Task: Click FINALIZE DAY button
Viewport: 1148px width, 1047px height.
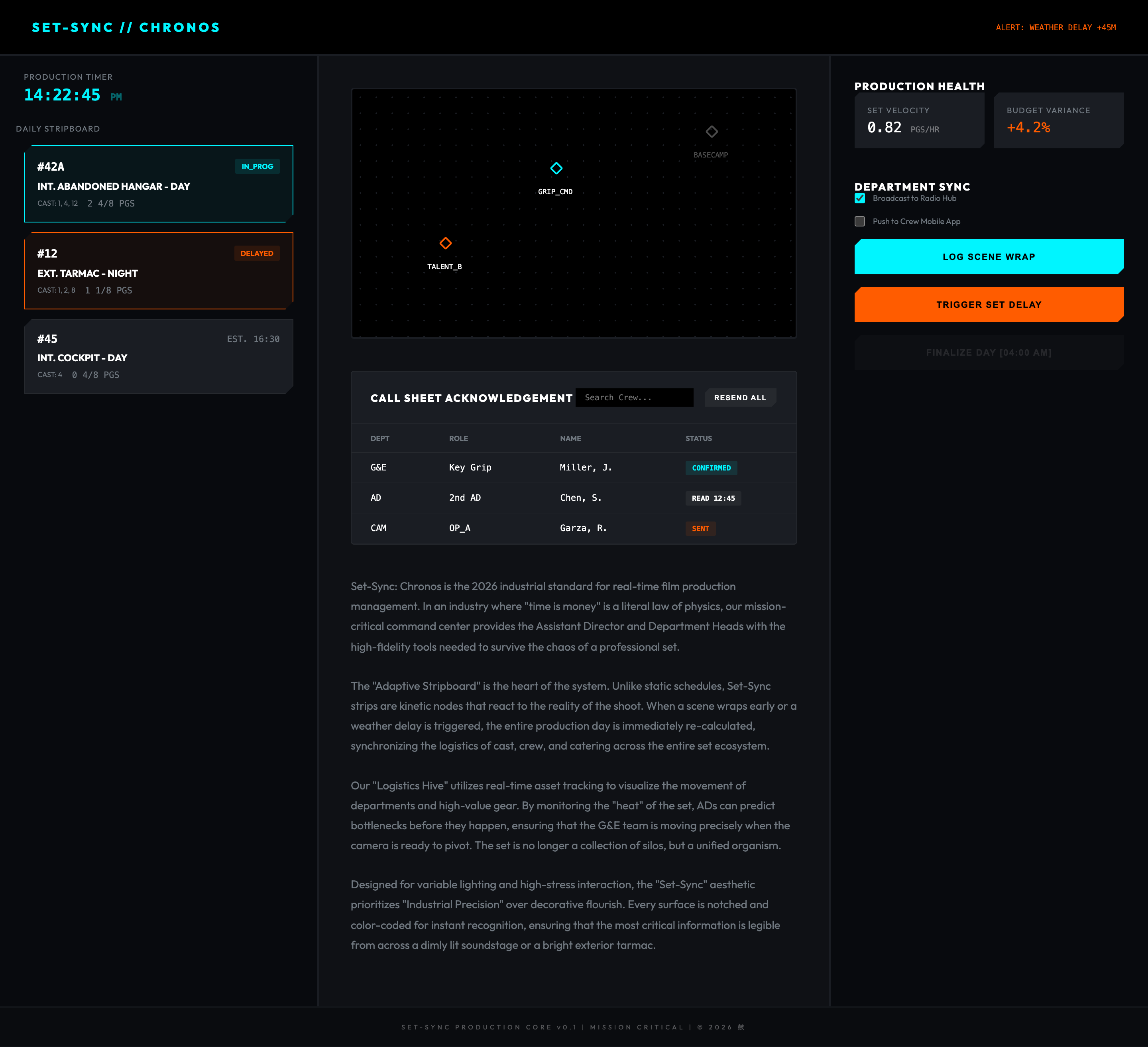Action: point(988,352)
